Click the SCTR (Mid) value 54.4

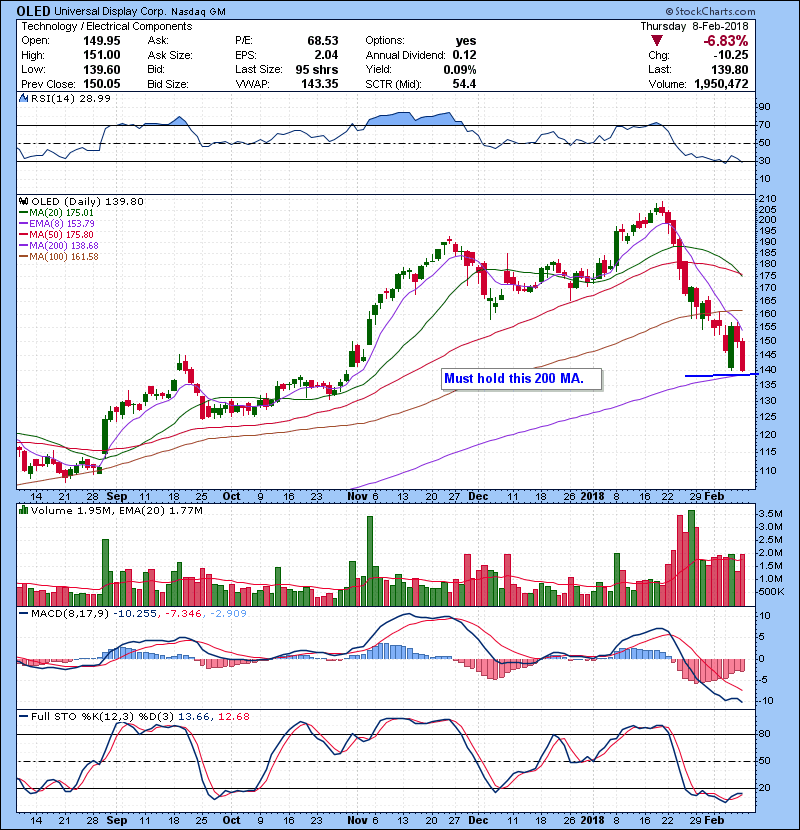pos(464,84)
